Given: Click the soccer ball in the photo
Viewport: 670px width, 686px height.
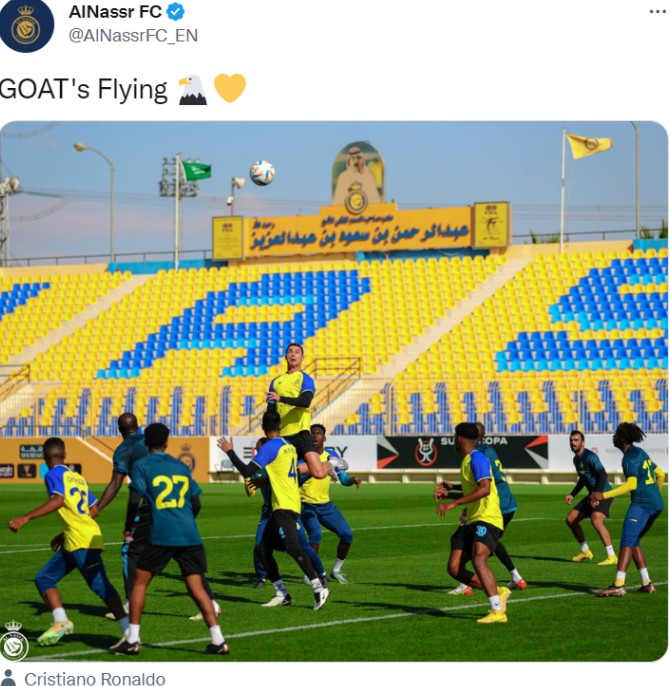Looking at the screenshot, I should [x=263, y=173].
